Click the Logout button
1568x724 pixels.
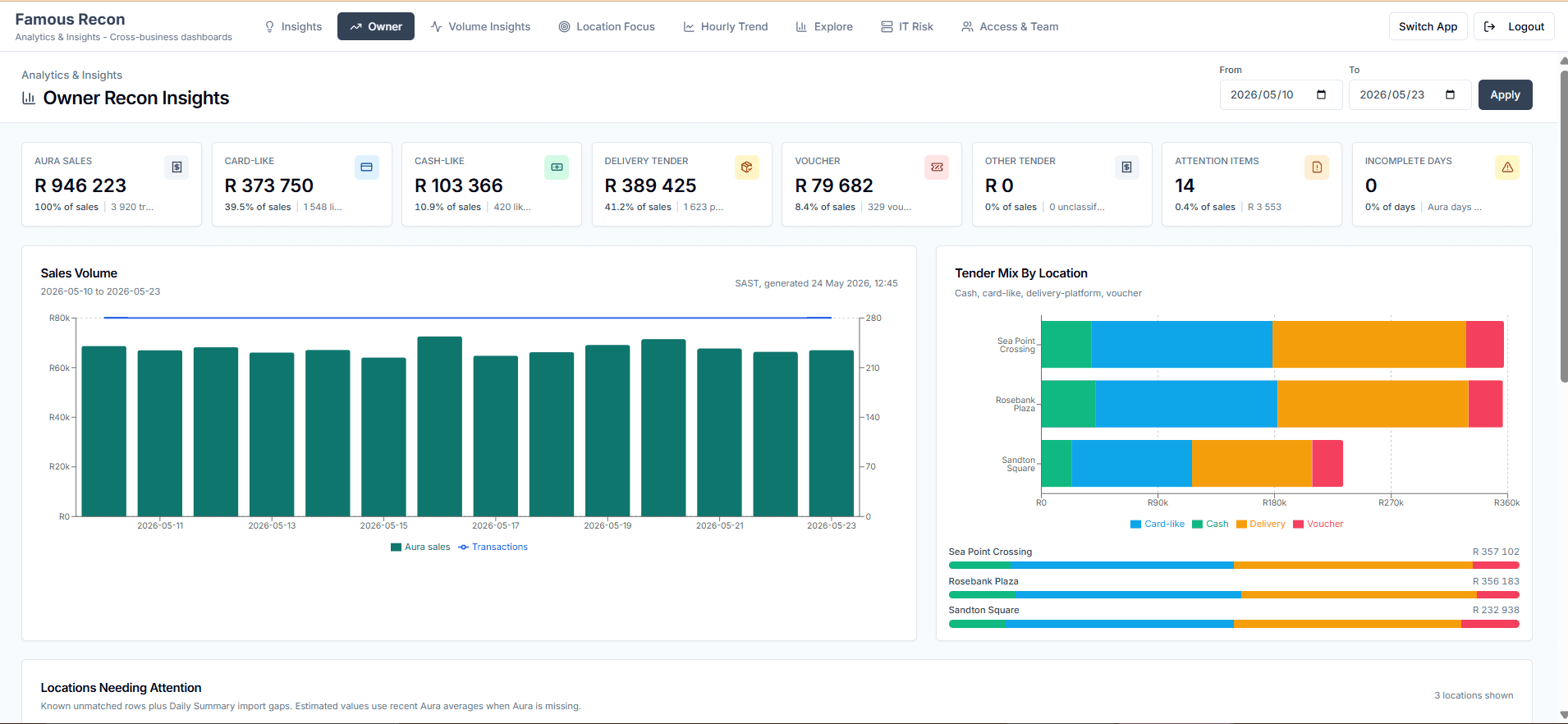coord(1514,26)
